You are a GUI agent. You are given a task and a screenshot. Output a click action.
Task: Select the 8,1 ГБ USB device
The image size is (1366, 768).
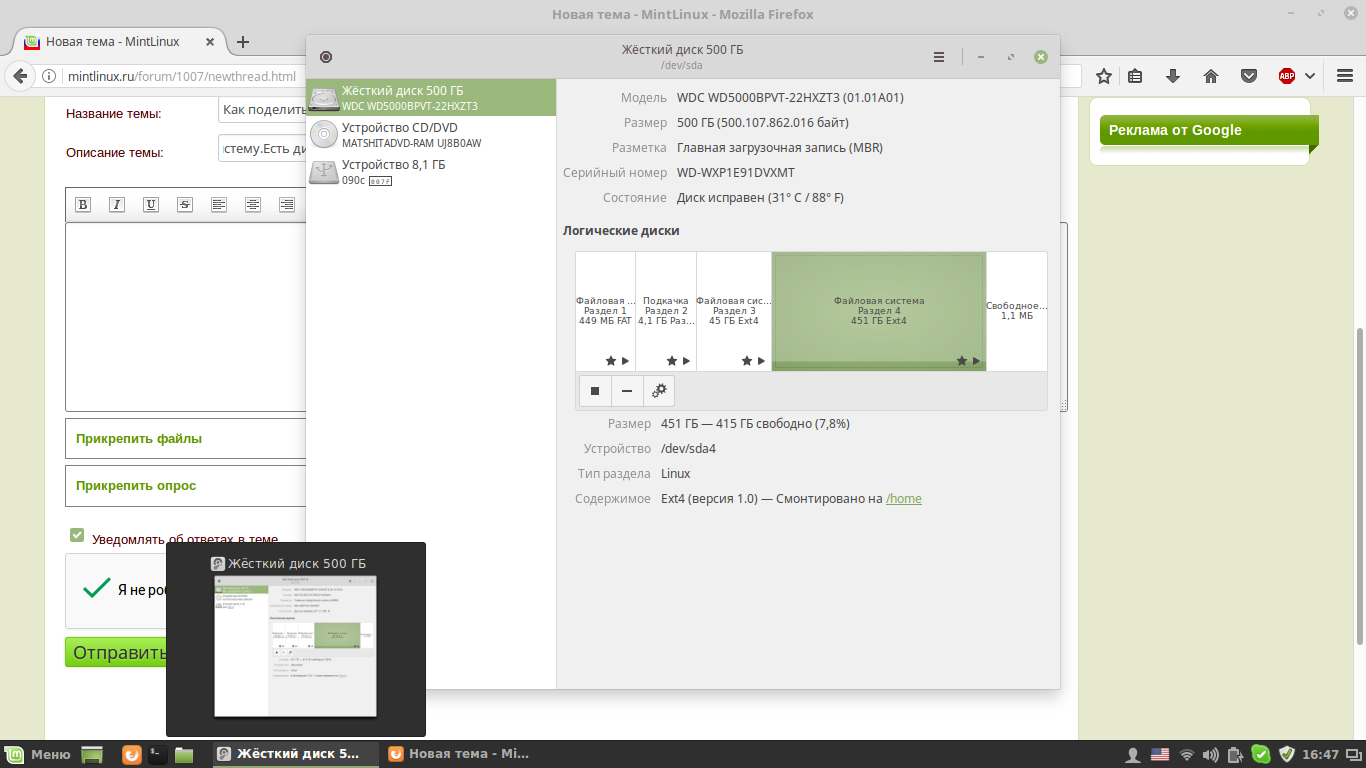point(431,172)
